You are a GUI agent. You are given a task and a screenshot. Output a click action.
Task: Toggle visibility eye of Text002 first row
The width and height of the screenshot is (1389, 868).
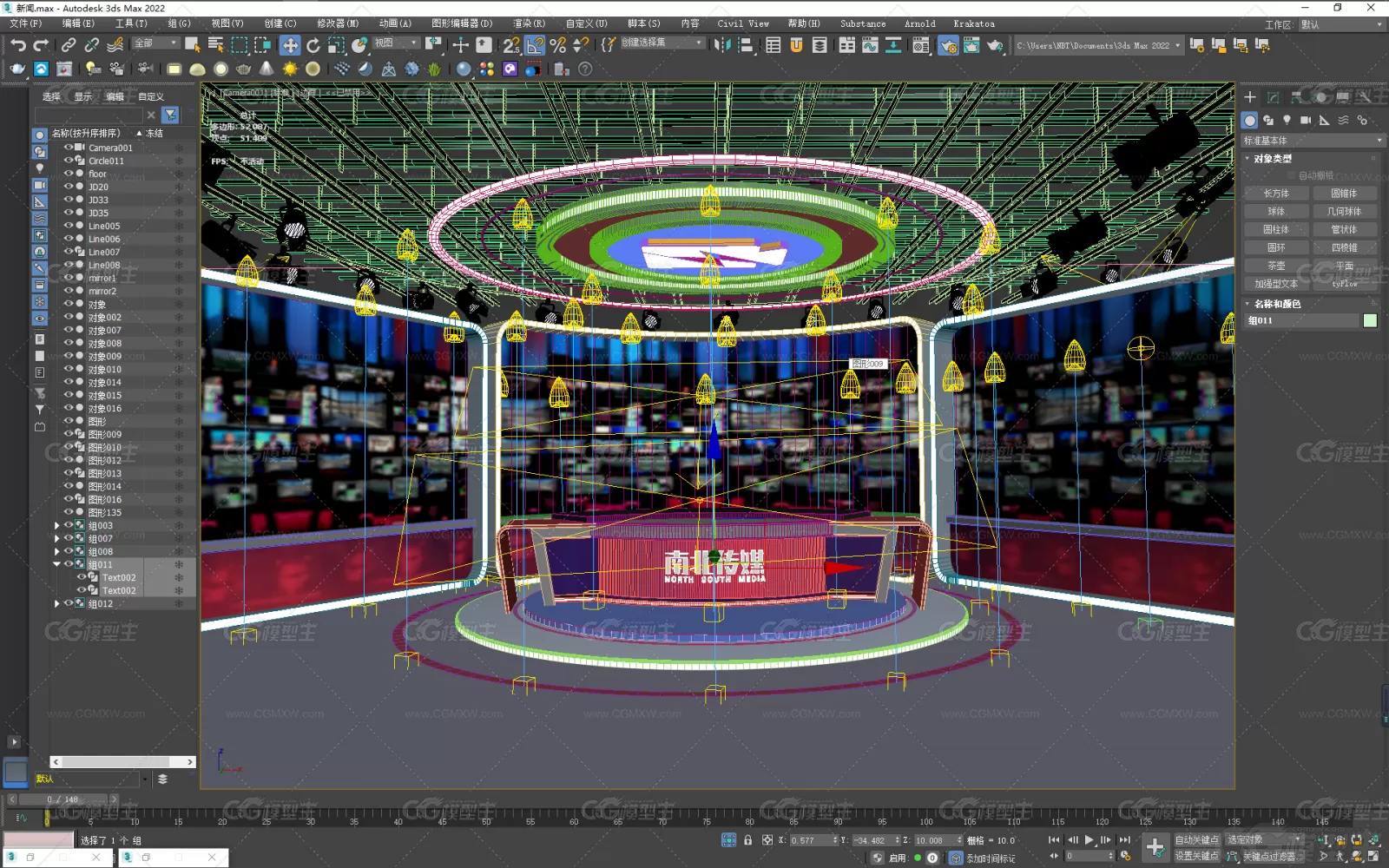click(x=82, y=577)
